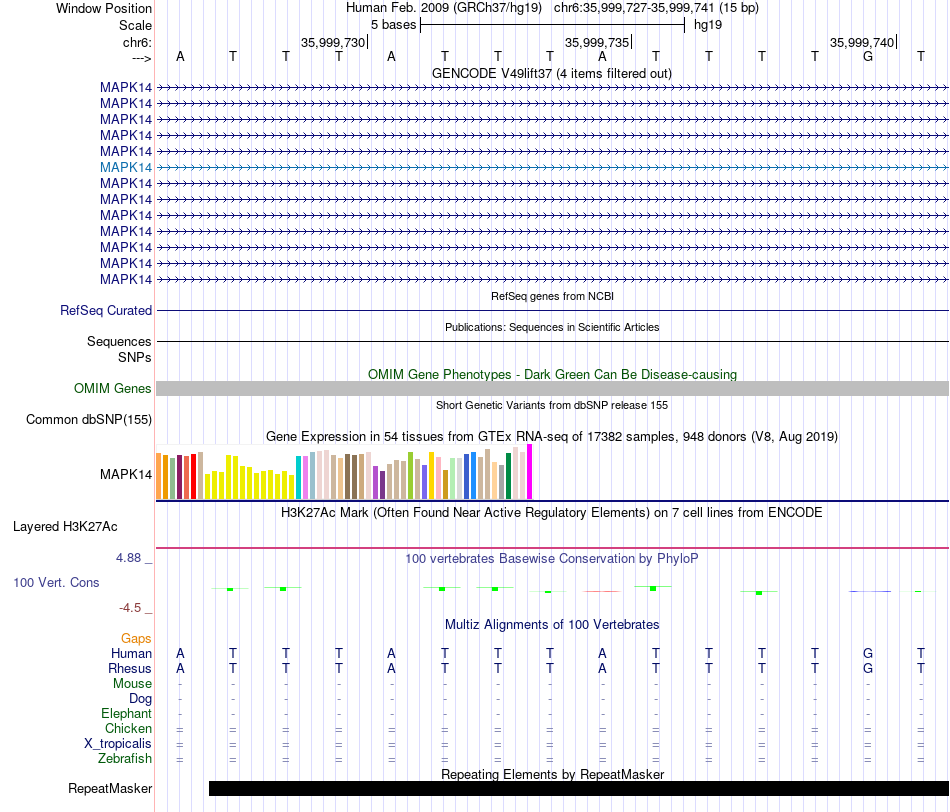Click the Dog species label
The height and width of the screenshot is (812, 950).
click(141, 699)
